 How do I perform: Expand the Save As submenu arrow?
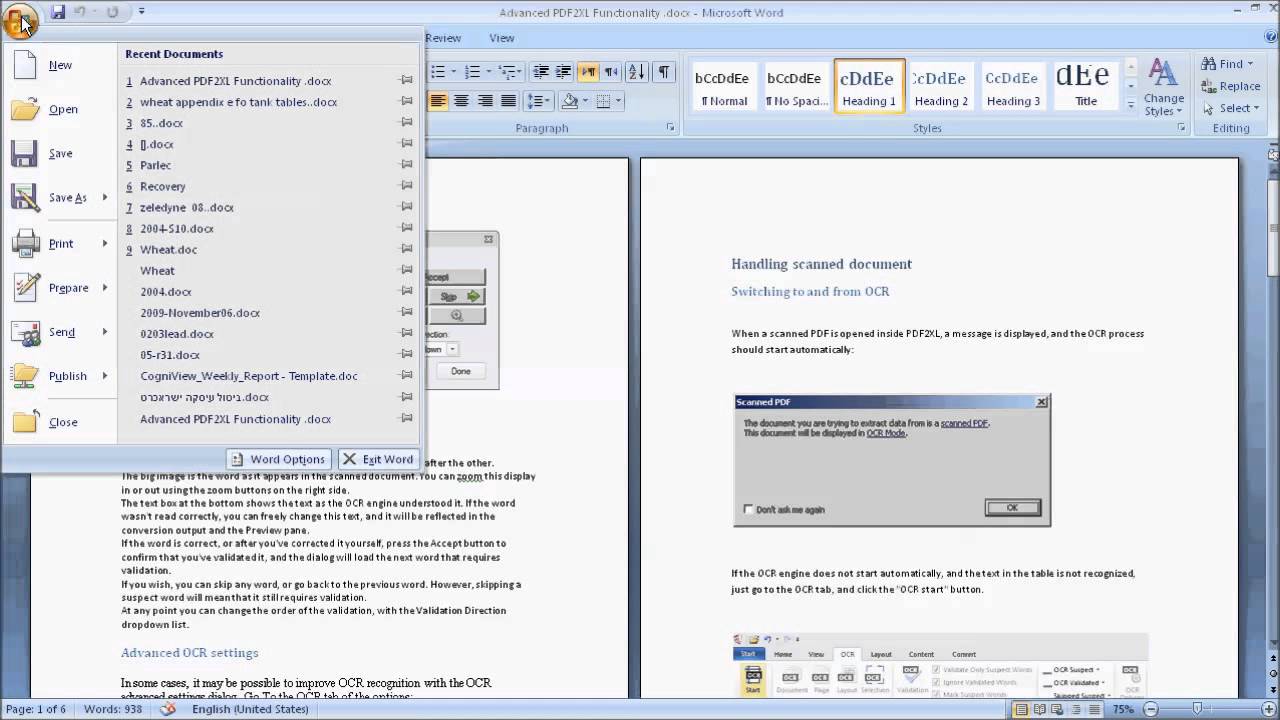click(104, 198)
